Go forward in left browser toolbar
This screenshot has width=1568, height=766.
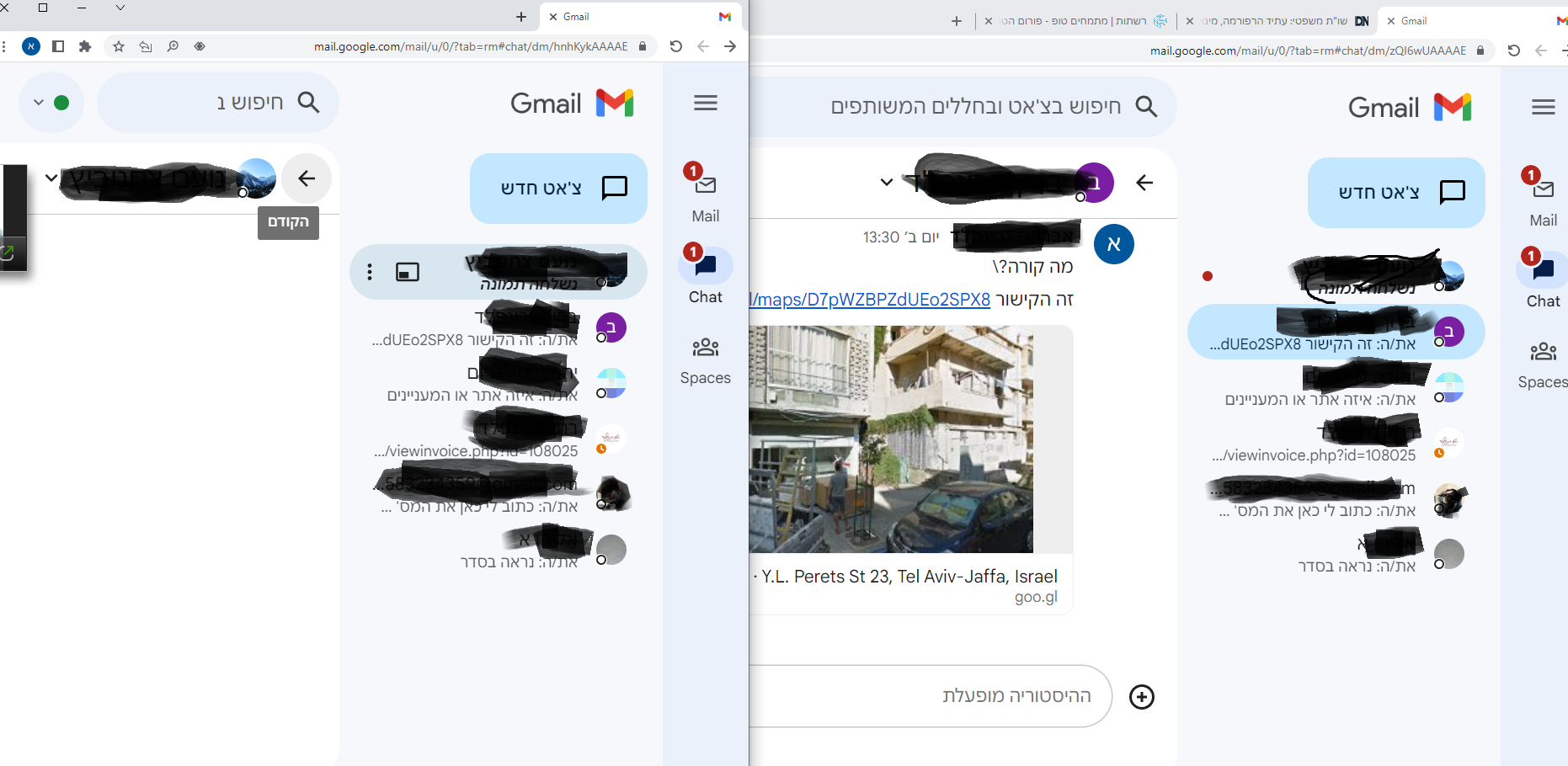(730, 46)
